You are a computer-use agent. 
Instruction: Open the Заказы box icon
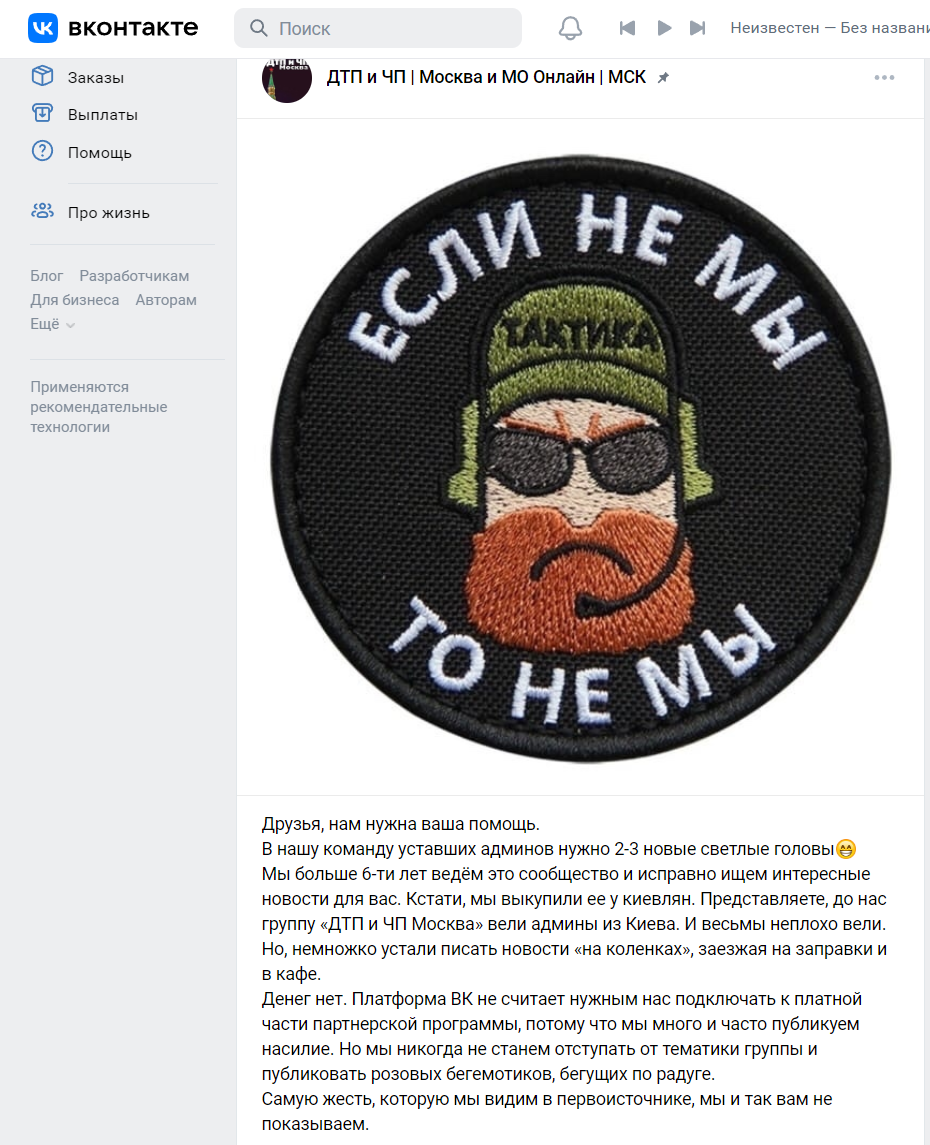pos(42,76)
